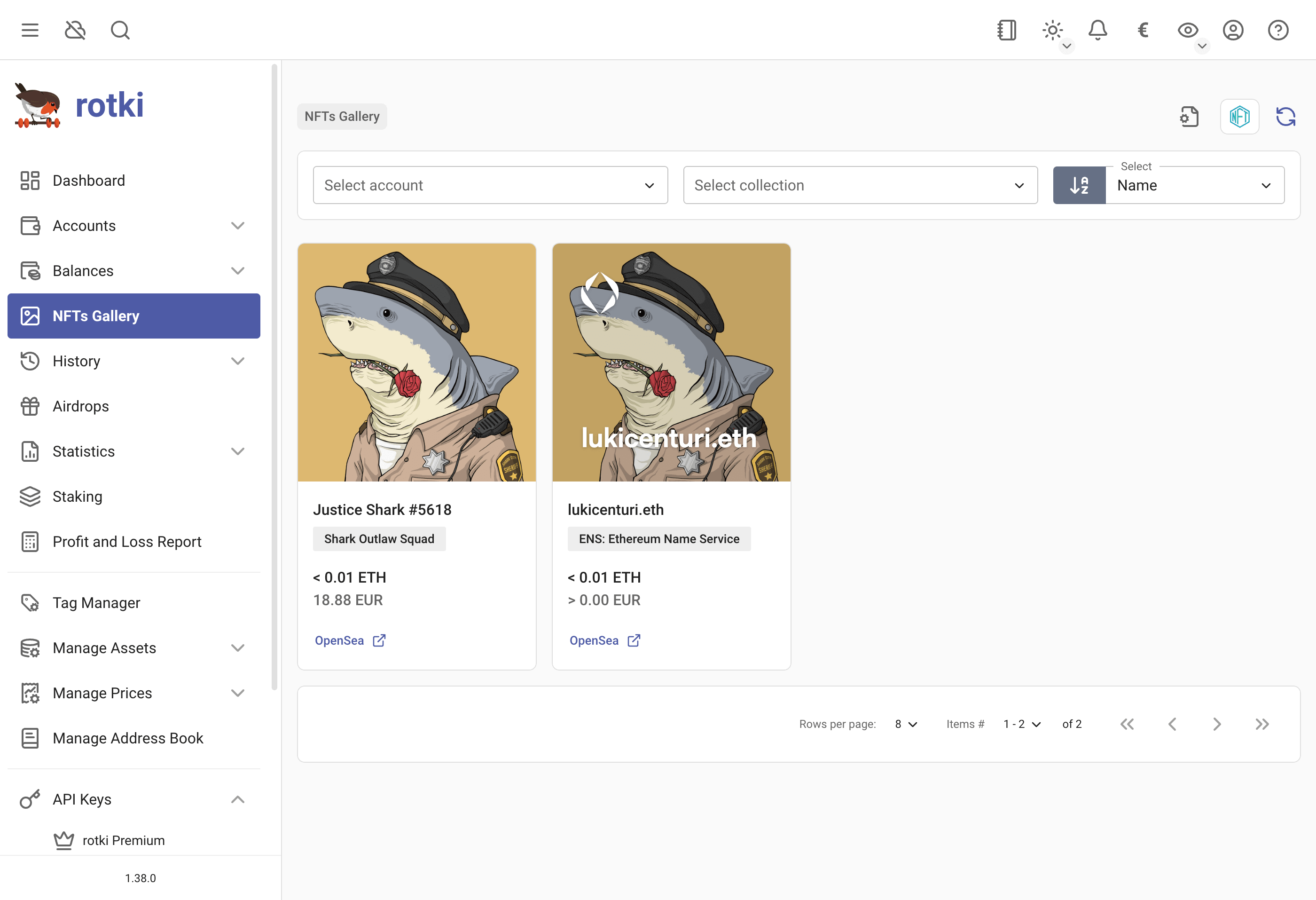Expand the Statistics menu
1316x900 pixels.
(133, 451)
